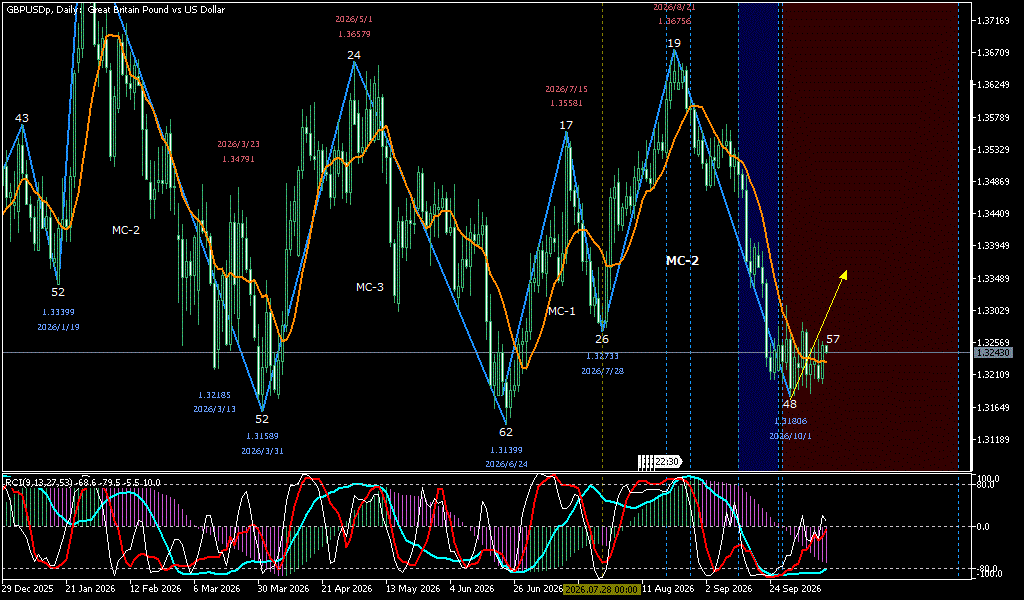Click the '1.36709' price axis value
The width and height of the screenshot is (1024, 600).
click(993, 53)
